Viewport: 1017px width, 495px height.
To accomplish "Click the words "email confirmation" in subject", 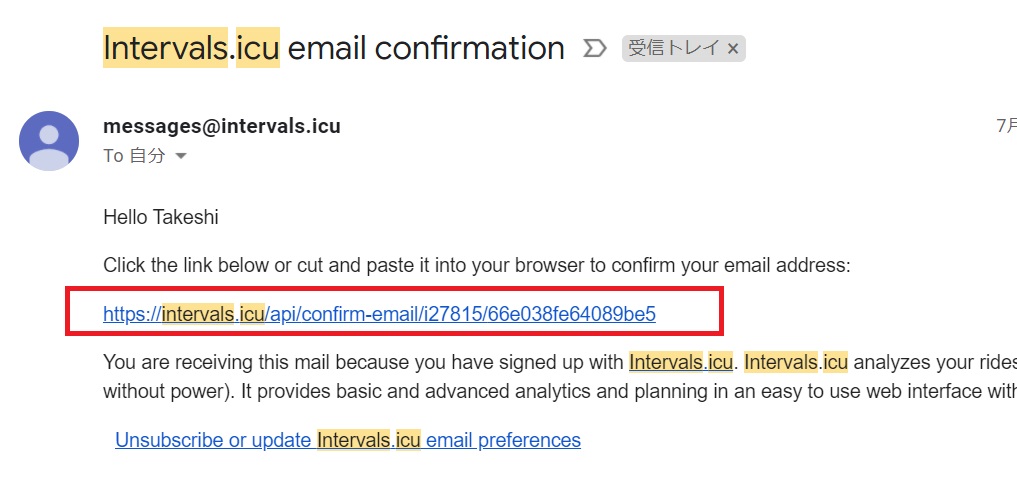I will [x=426, y=48].
